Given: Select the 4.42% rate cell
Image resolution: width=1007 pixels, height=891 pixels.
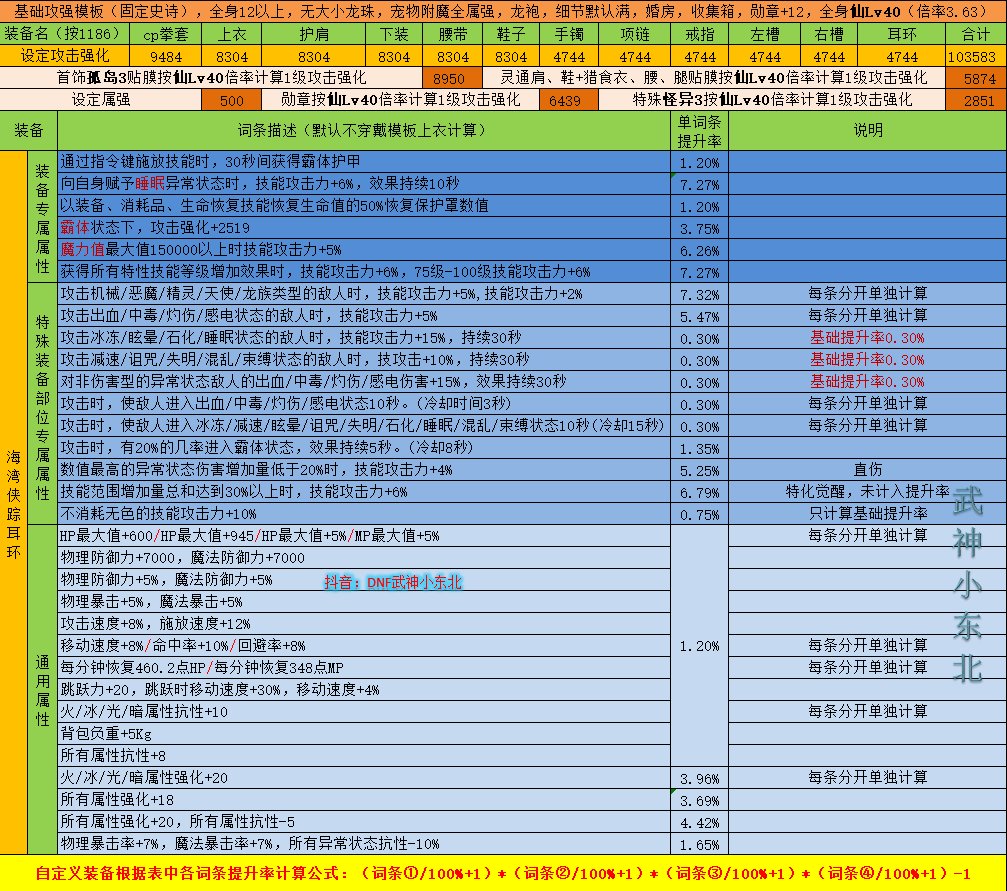Looking at the screenshot, I should click(x=699, y=822).
